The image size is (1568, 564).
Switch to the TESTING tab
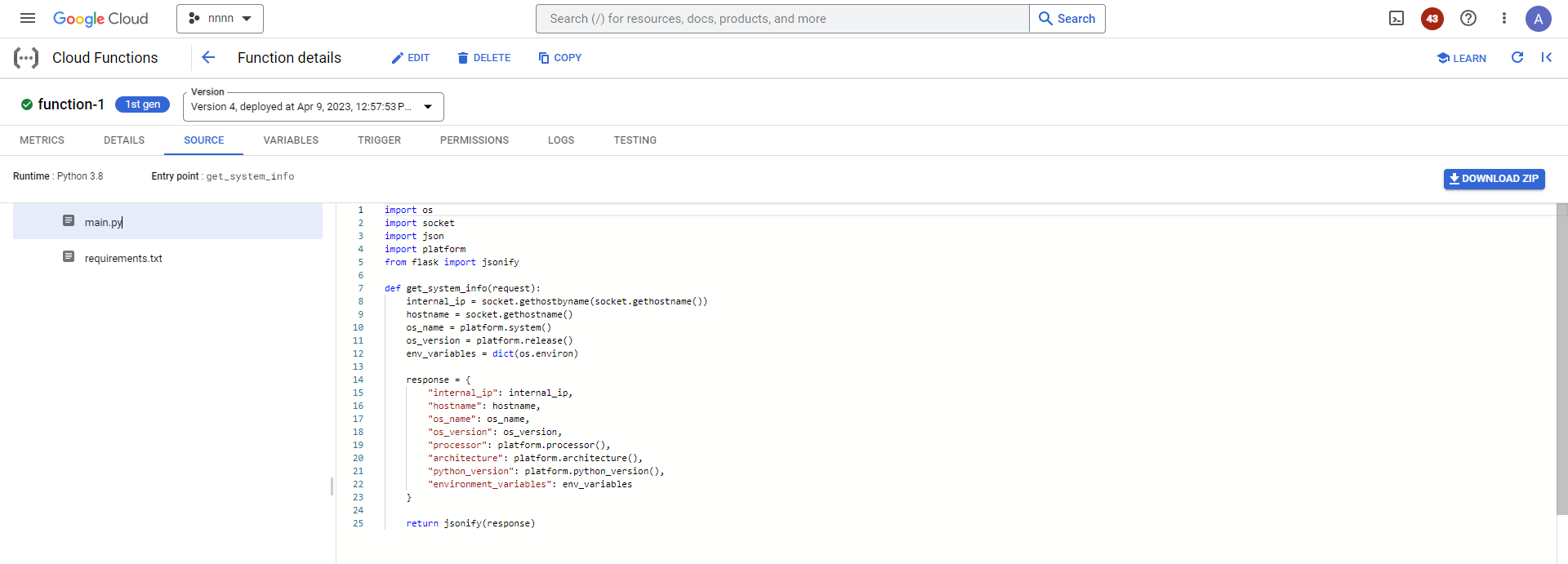pos(635,140)
